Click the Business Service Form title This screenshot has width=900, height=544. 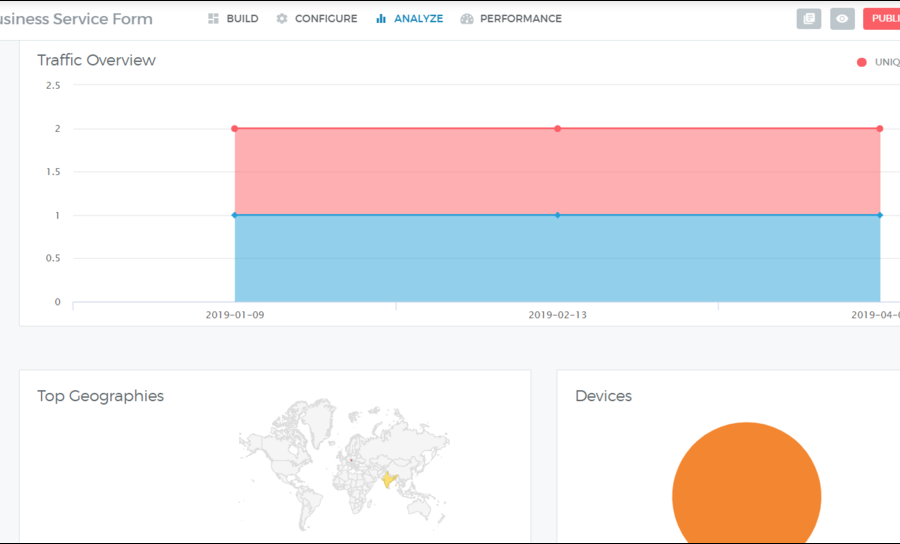(x=76, y=19)
